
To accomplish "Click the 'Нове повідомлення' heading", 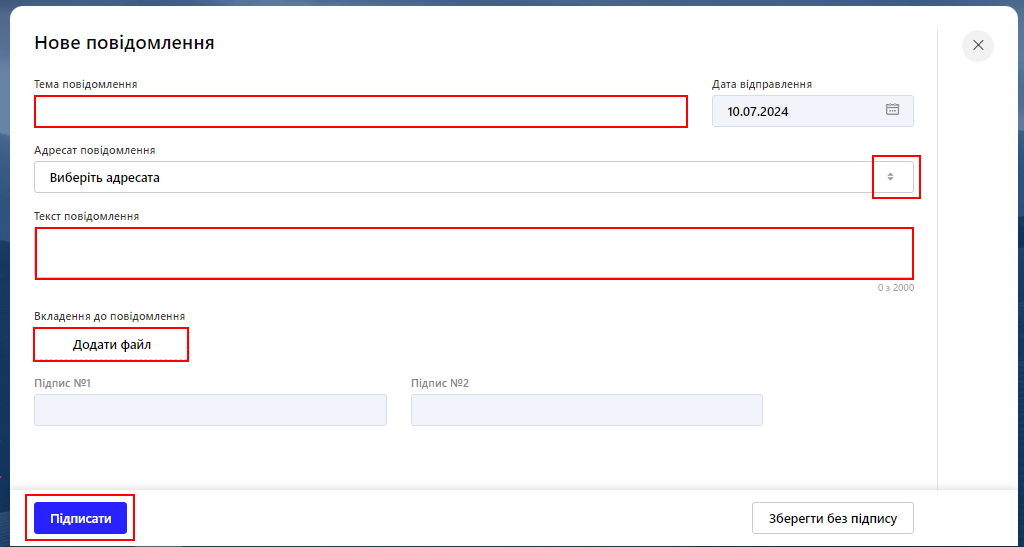I will (124, 43).
